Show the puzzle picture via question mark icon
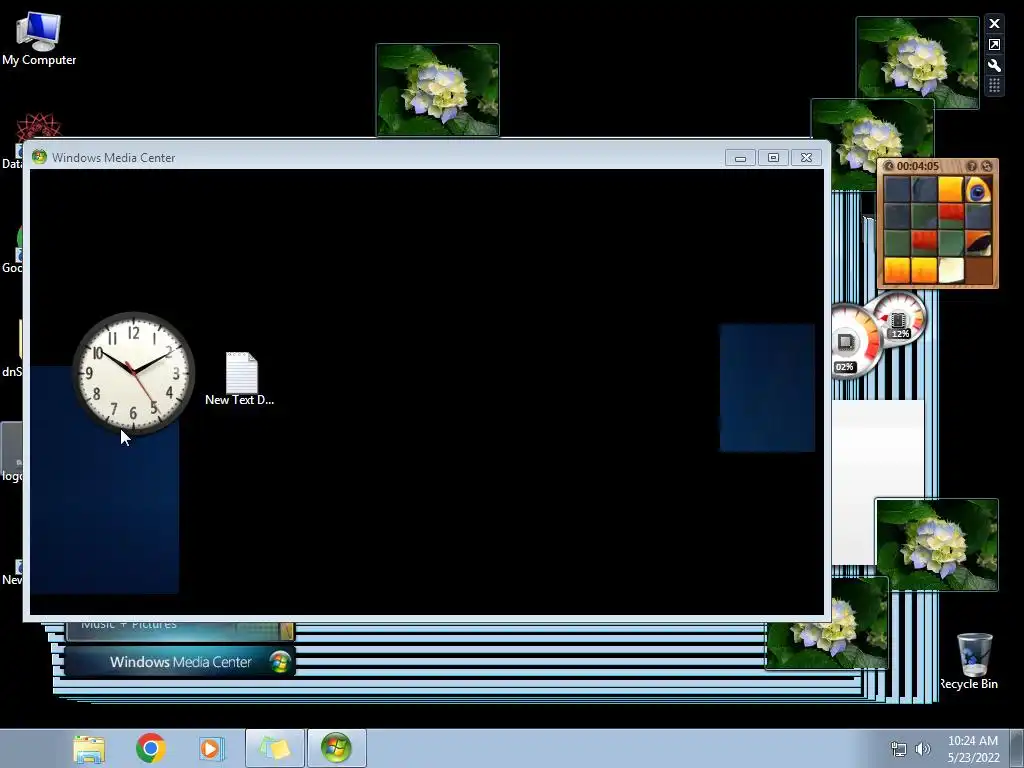Screen dimensions: 1024x768 pos(972,167)
